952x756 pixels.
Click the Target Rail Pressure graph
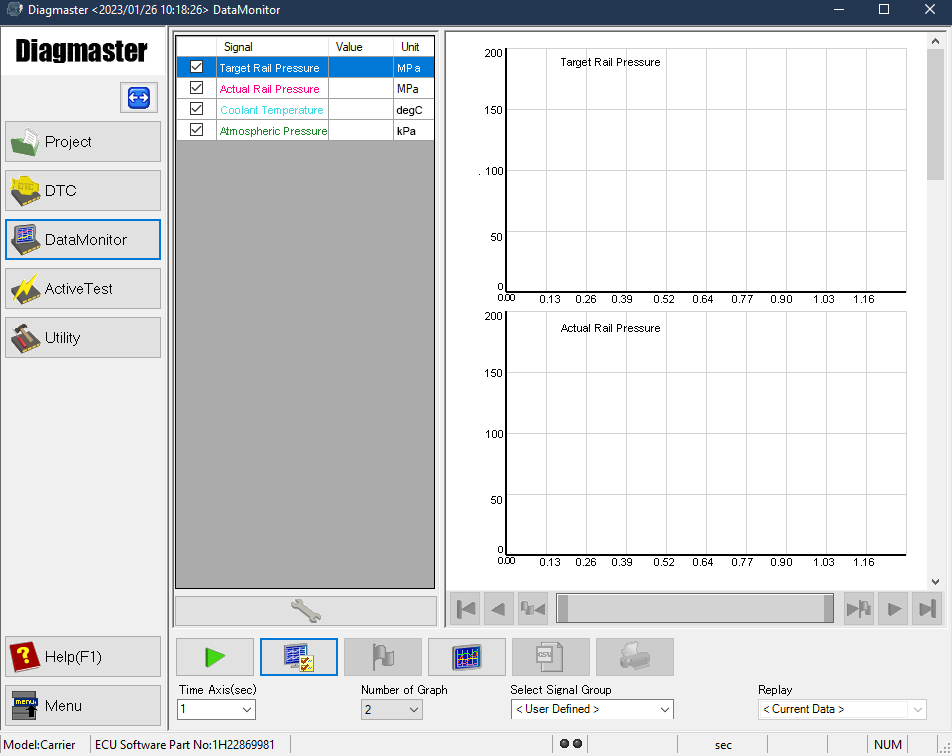706,171
